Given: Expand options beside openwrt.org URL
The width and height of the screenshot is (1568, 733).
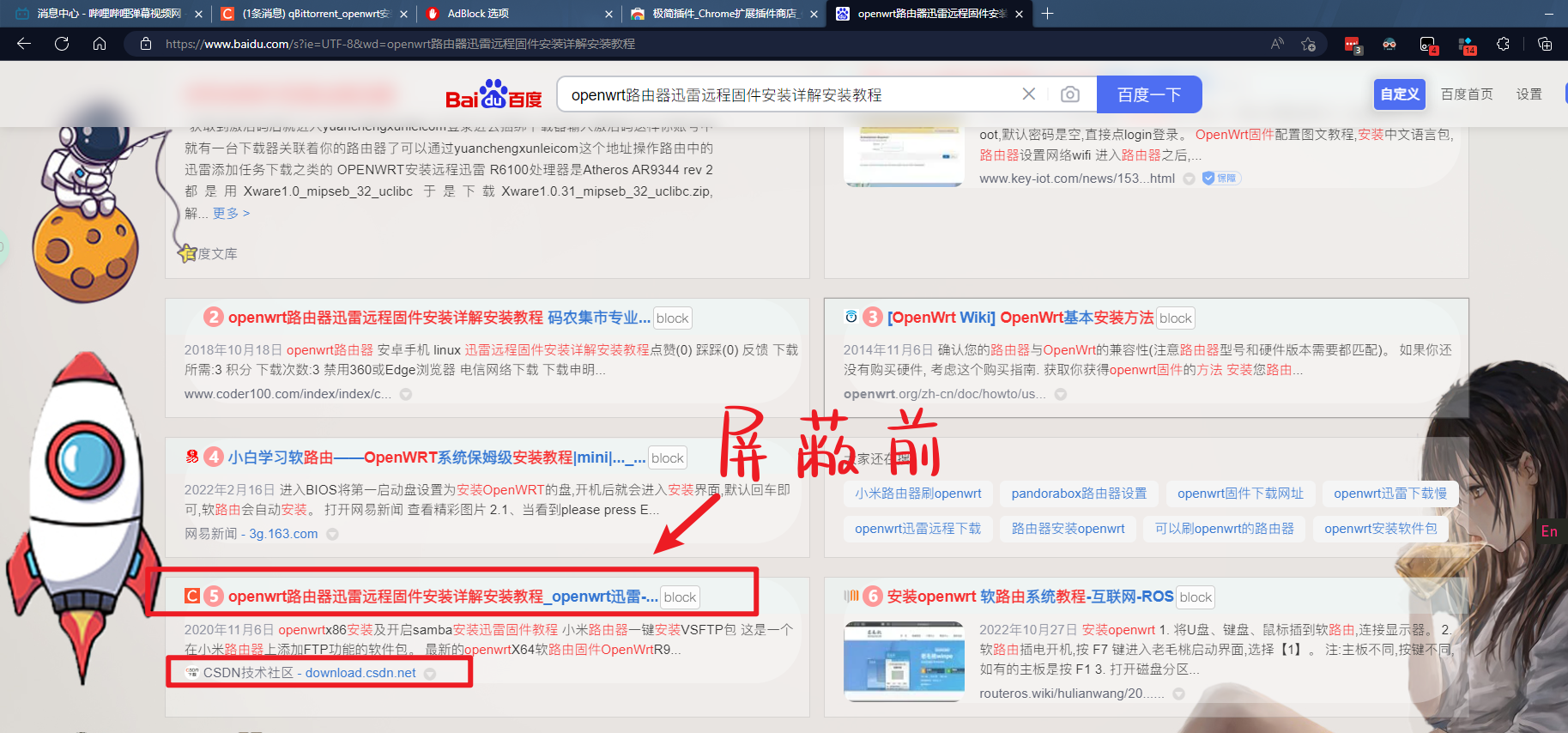Looking at the screenshot, I should coord(1061,395).
